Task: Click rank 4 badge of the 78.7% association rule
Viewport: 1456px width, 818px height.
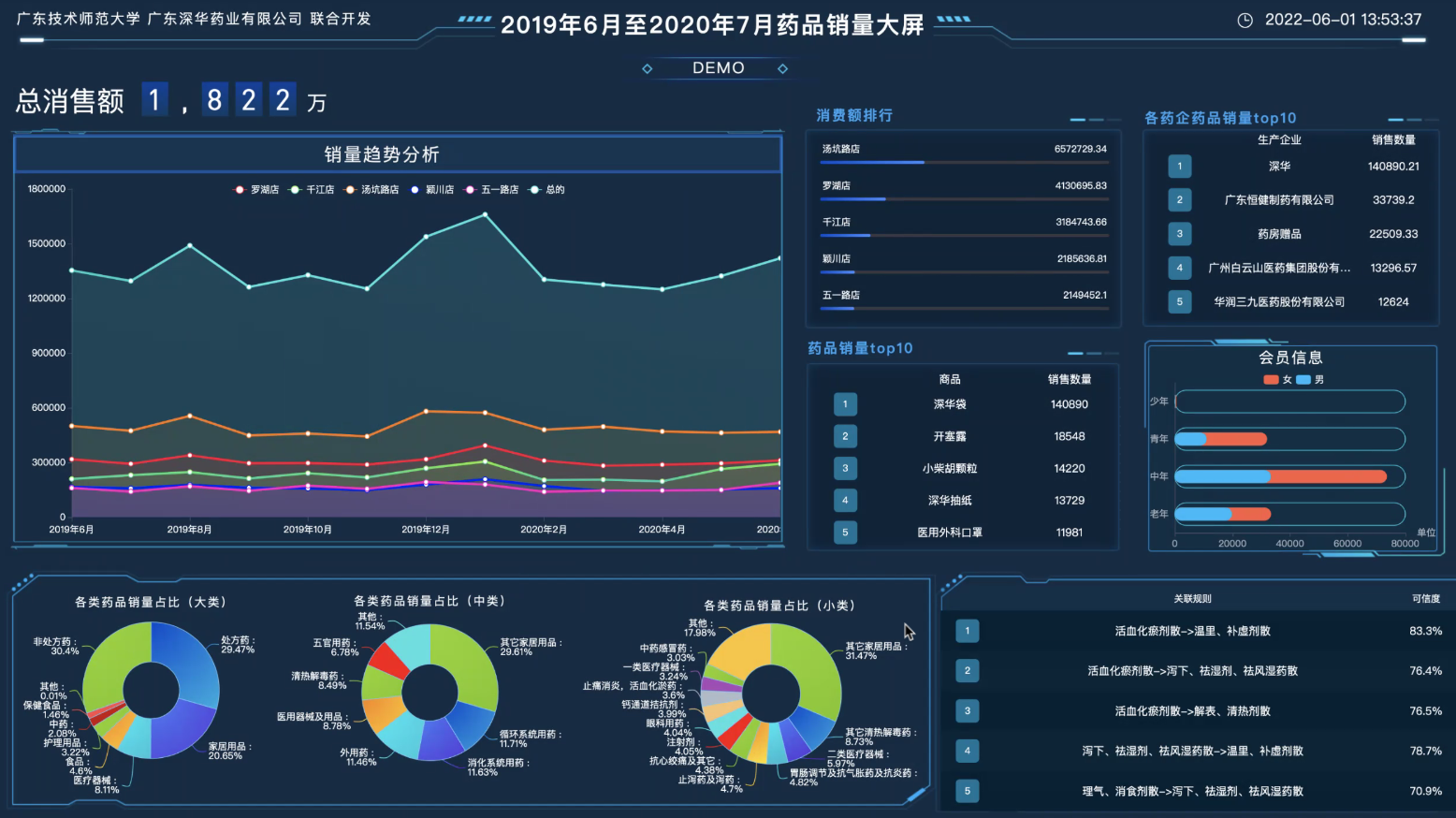Action: coord(967,751)
